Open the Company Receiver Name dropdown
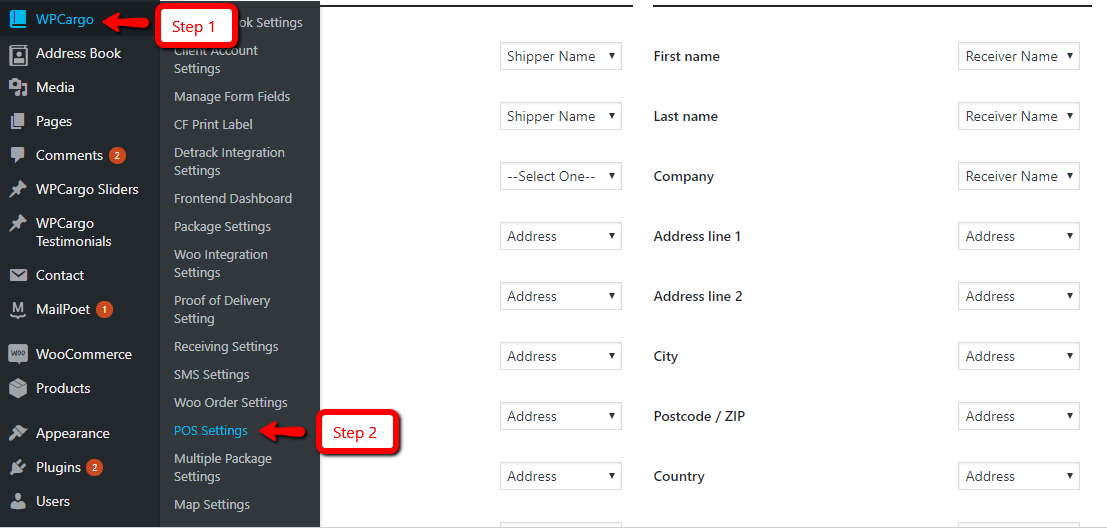This screenshot has height=528, width=1107. point(1019,176)
